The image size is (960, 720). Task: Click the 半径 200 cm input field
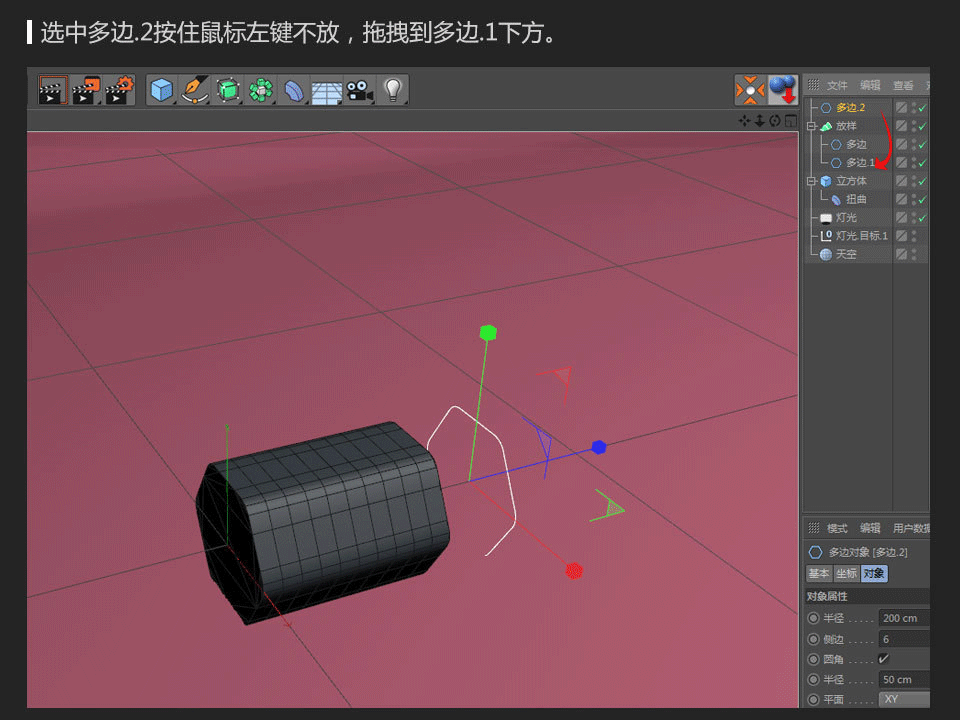coord(899,618)
